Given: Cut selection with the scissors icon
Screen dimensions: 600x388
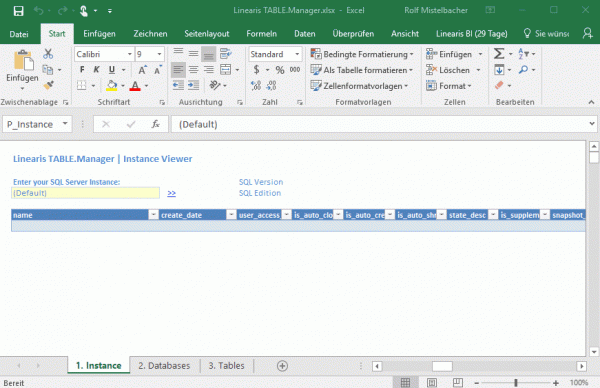Looking at the screenshot, I should click(x=48, y=54).
